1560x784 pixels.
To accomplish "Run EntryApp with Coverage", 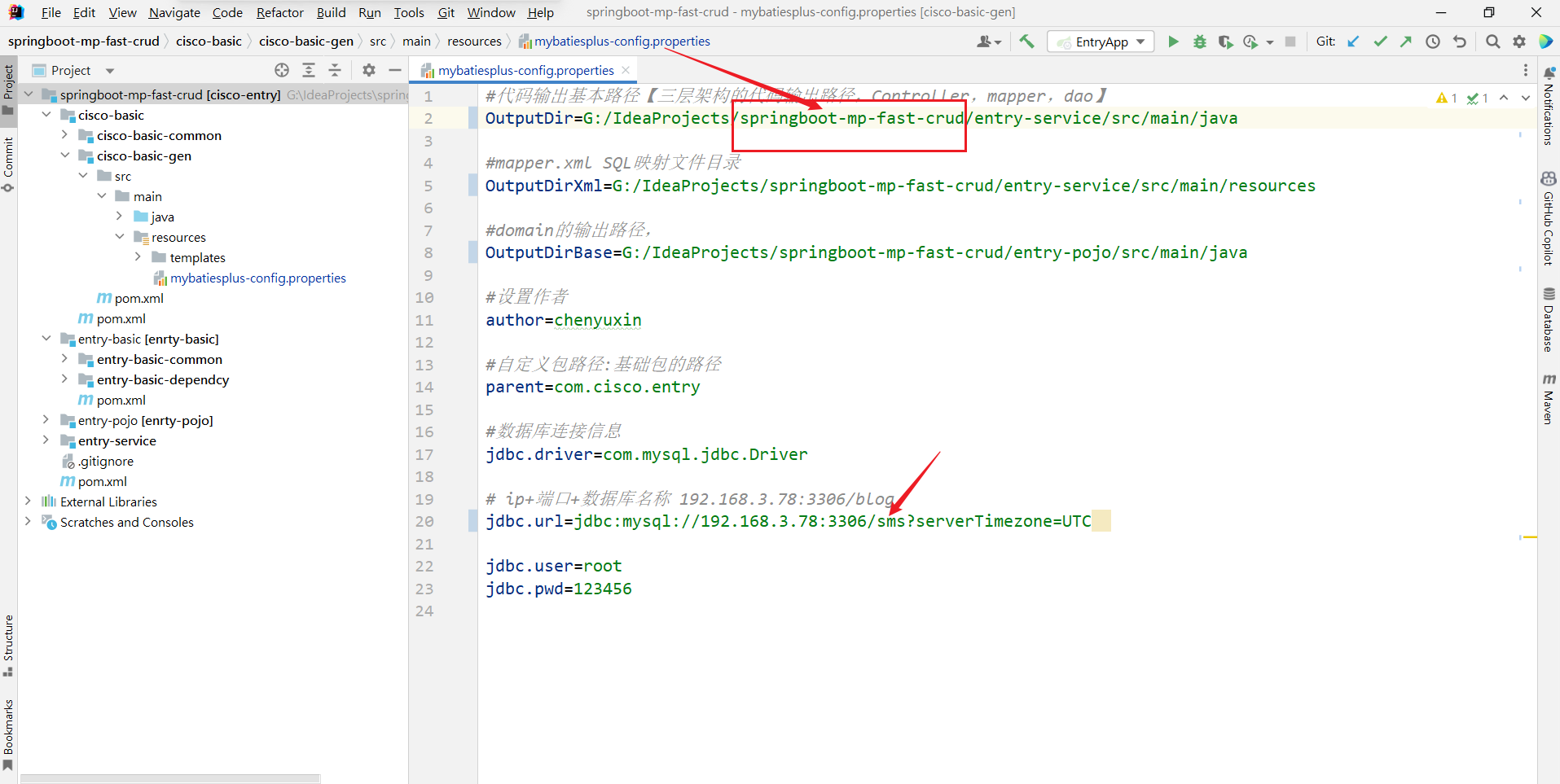I will 1226,41.
